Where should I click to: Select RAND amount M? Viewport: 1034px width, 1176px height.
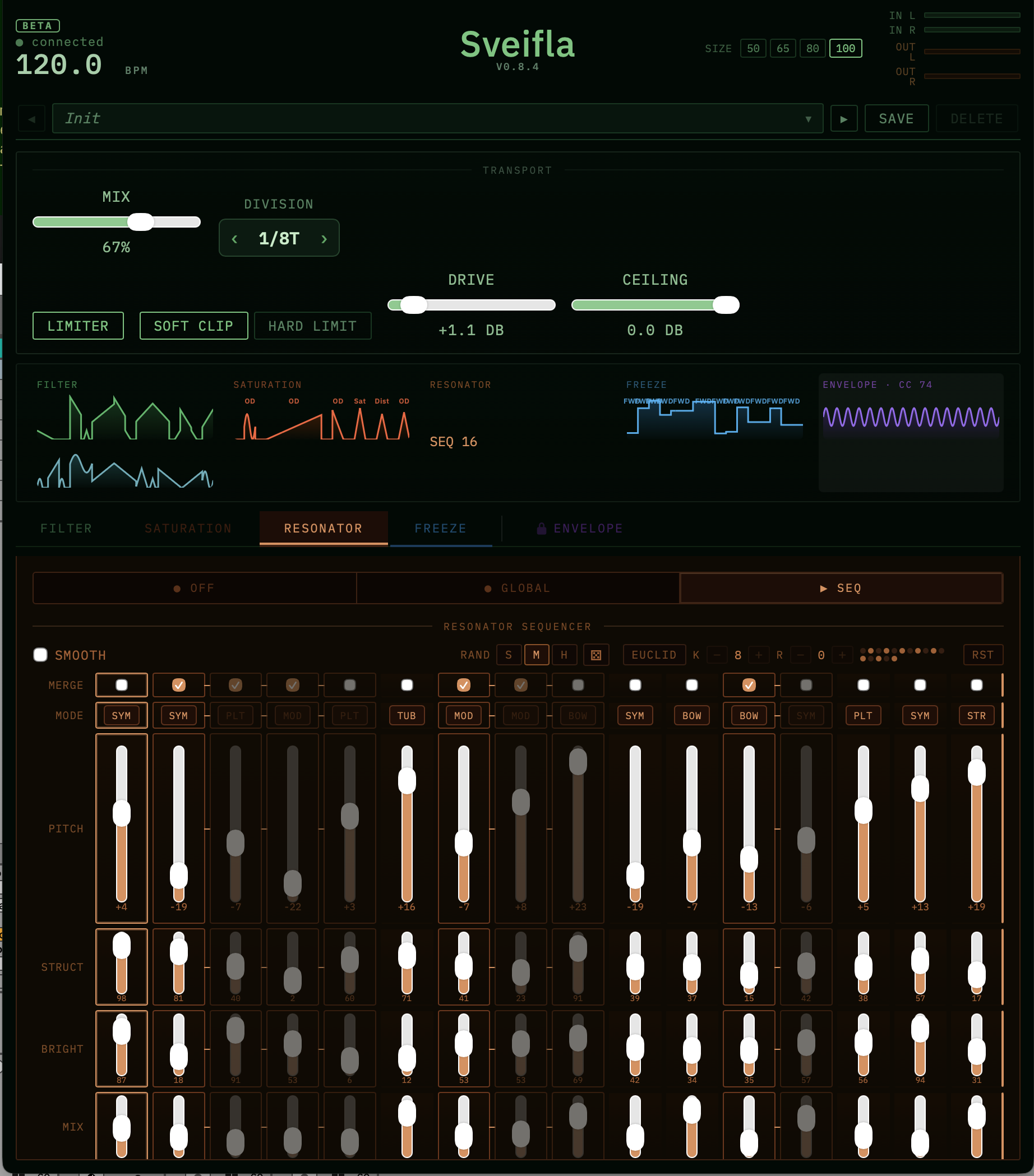[536, 655]
